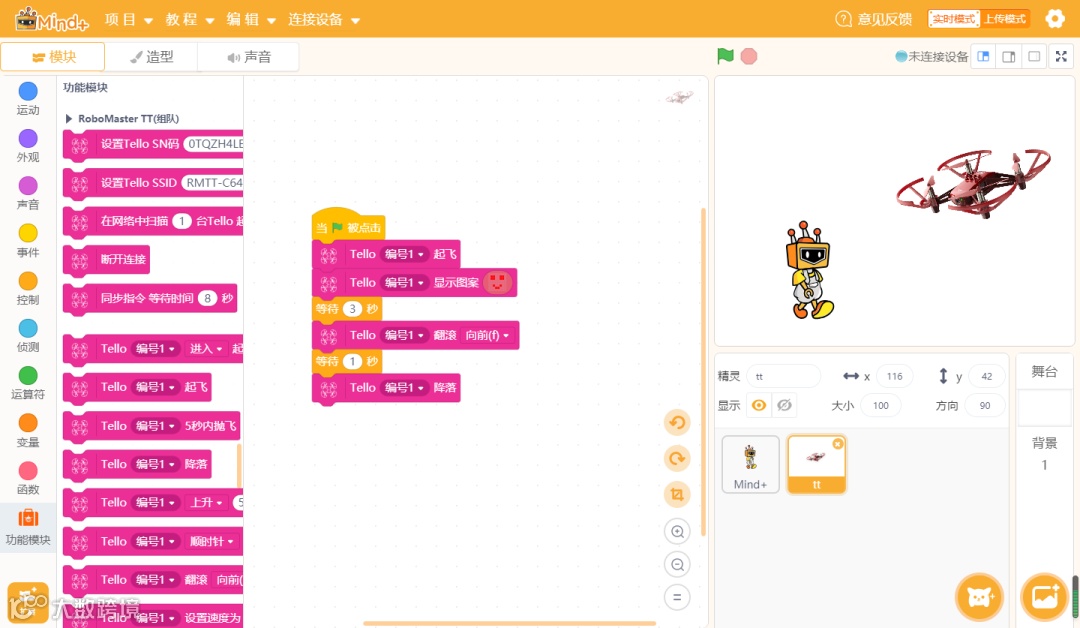
Task: Edit the y coordinate field 42
Action: point(986,376)
